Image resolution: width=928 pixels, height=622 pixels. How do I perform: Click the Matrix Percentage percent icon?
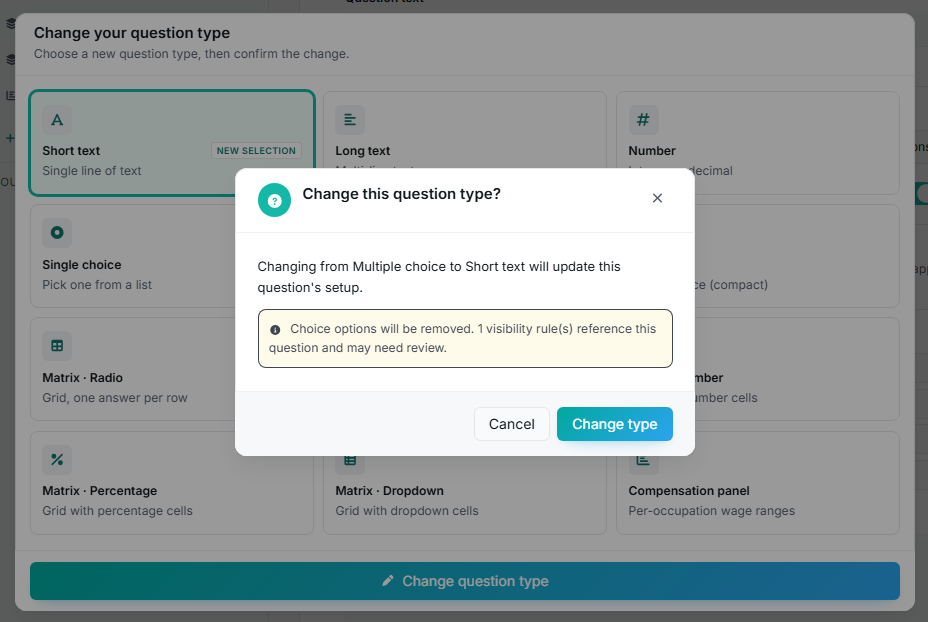point(57,459)
